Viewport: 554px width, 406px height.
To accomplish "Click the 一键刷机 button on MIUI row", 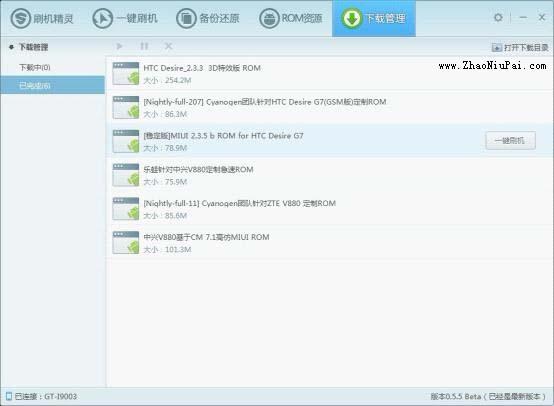I will click(x=511, y=141).
